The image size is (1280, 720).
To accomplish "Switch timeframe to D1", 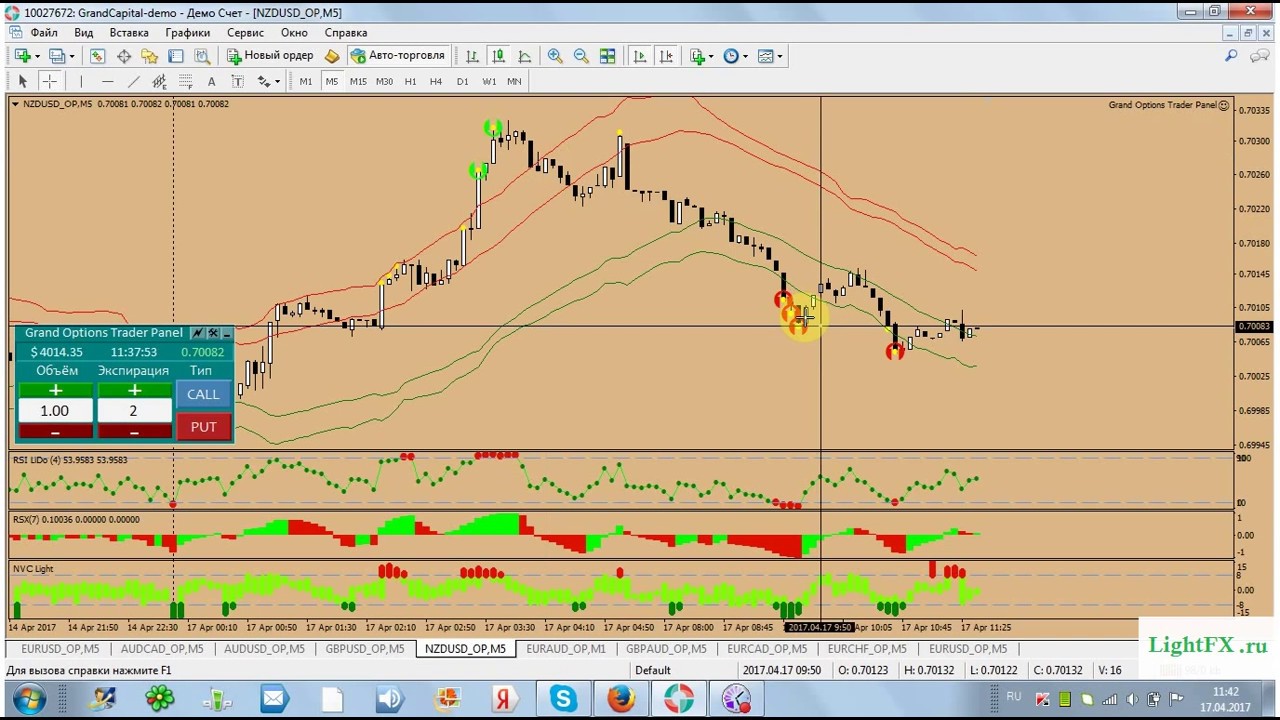I will click(x=462, y=81).
